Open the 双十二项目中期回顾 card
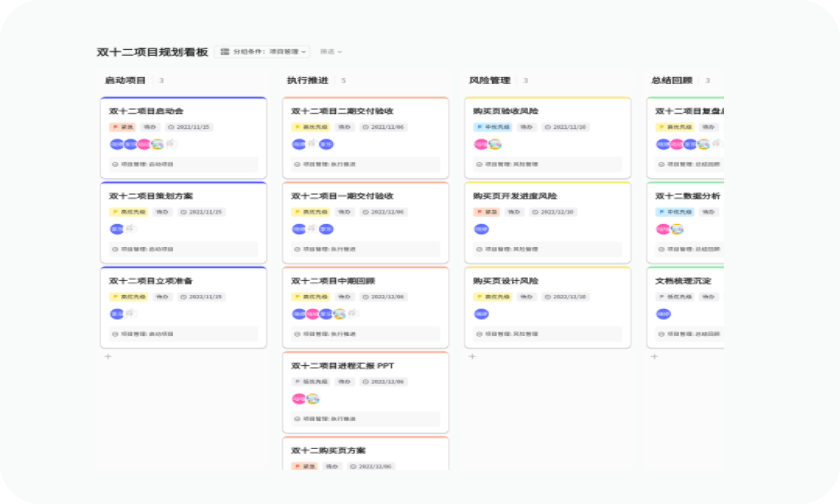The width and height of the screenshot is (840, 504). 365,307
